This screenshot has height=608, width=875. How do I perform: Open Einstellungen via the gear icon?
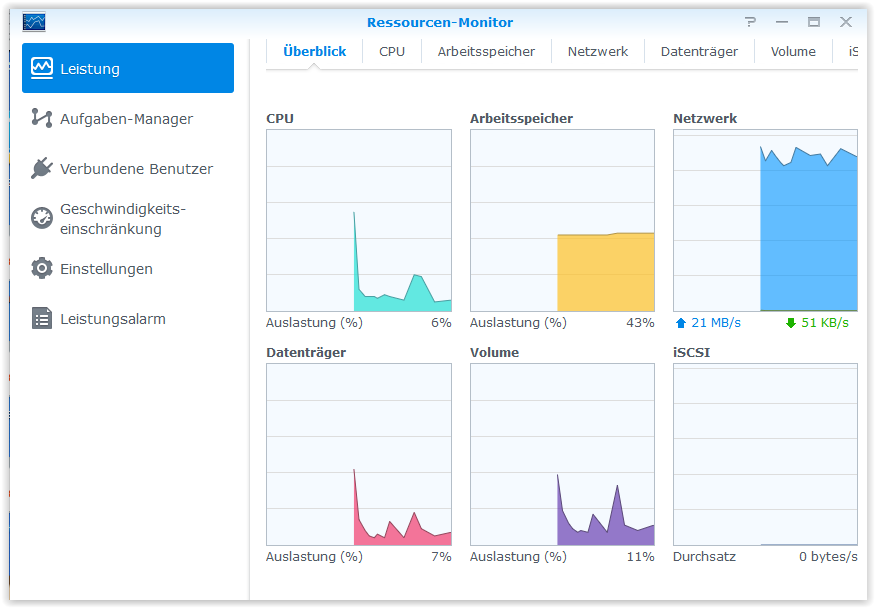tap(42, 268)
